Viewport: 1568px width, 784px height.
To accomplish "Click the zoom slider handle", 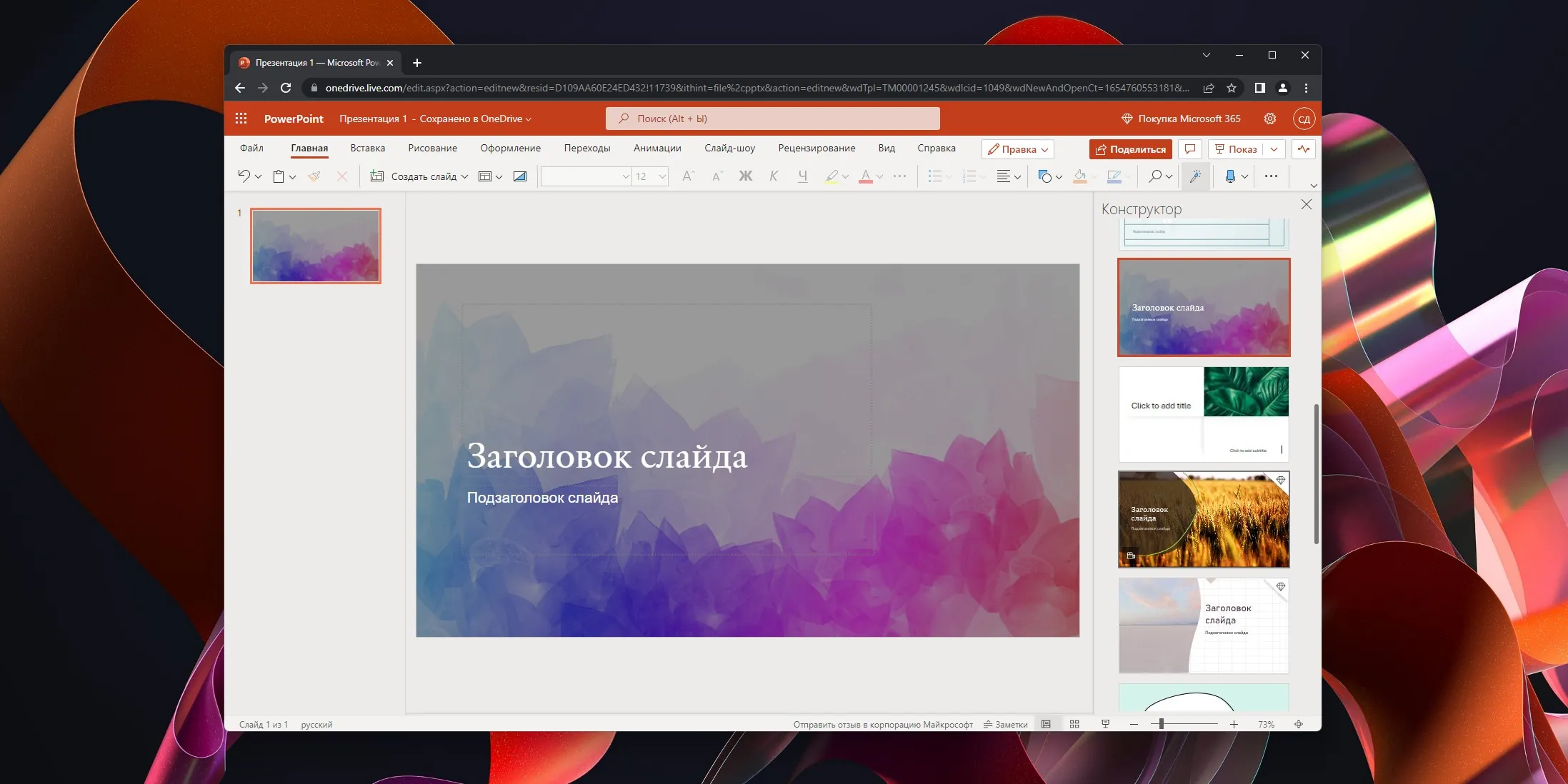I will 1162,724.
